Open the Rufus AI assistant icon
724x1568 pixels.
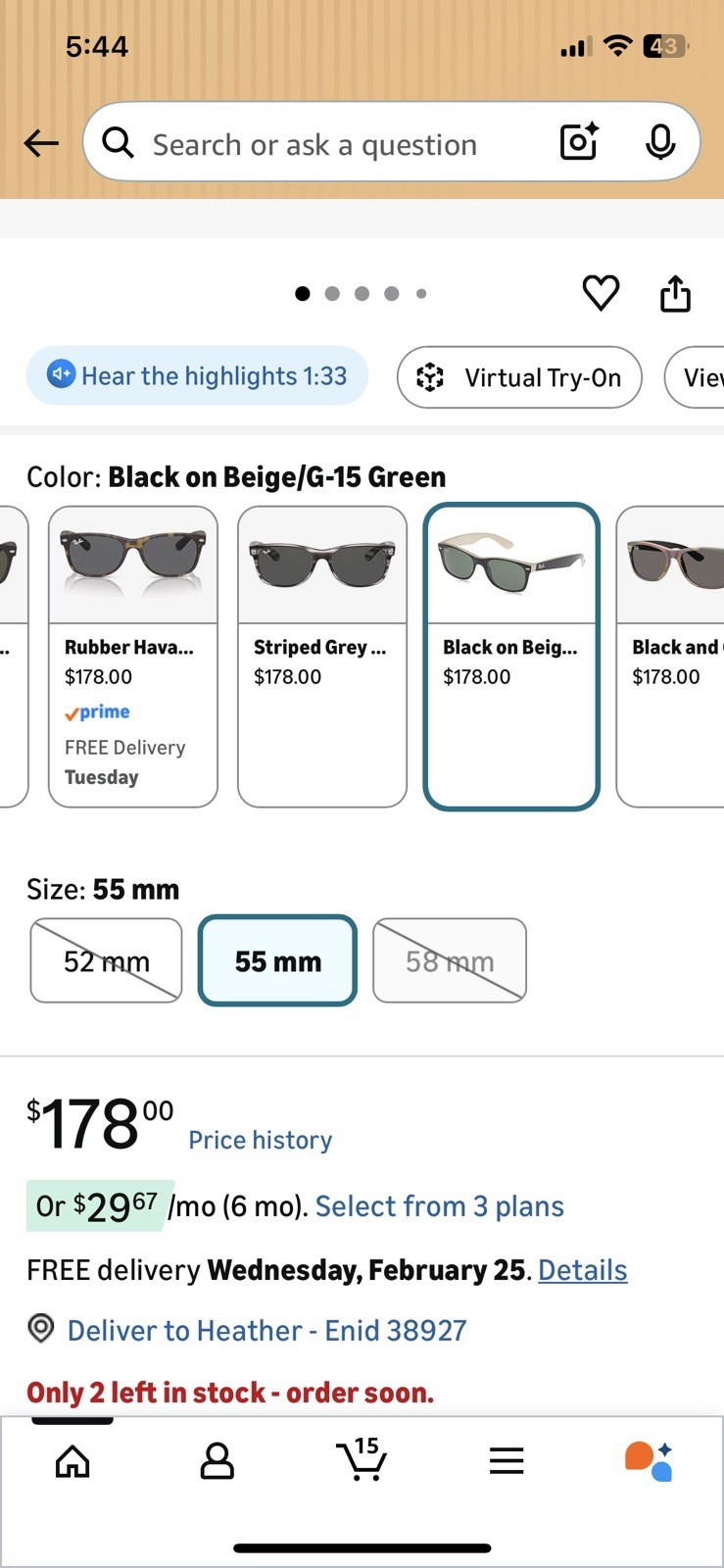click(x=649, y=1461)
